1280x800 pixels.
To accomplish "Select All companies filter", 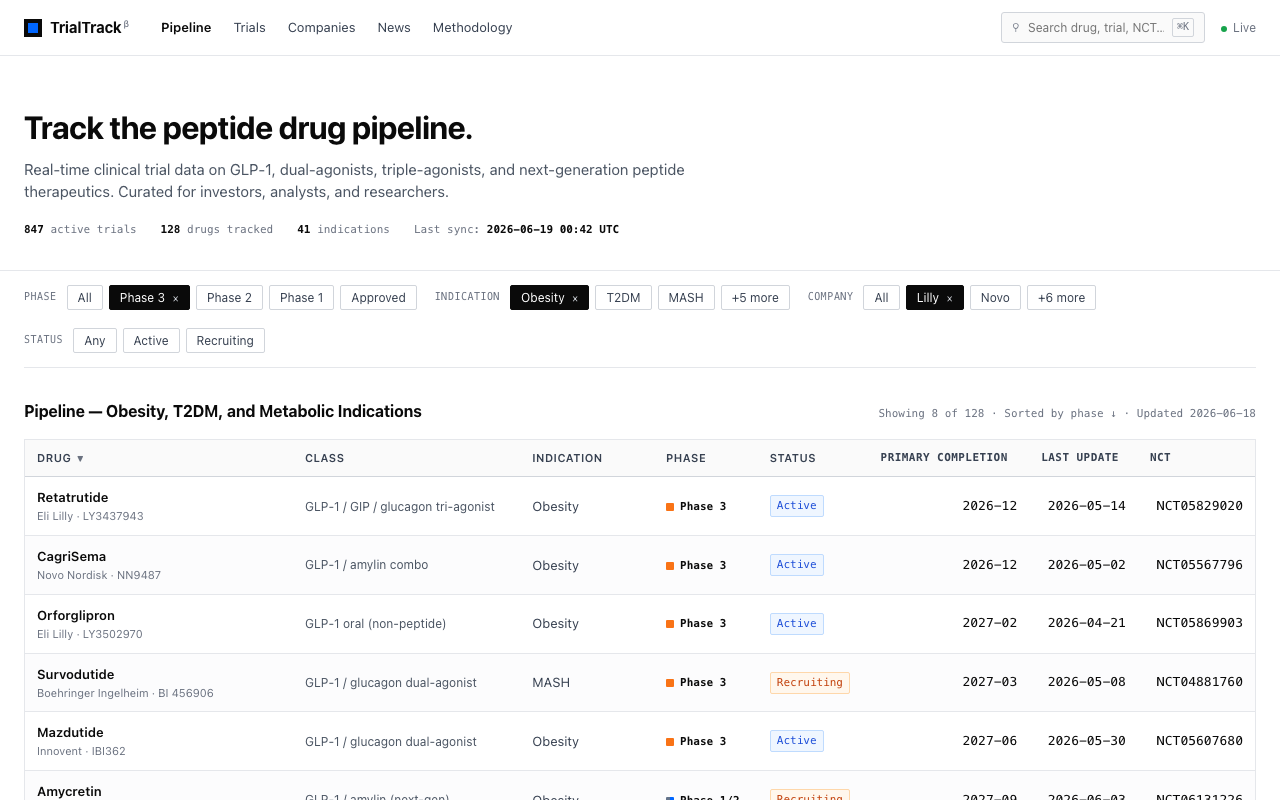I will pyautogui.click(x=881, y=298).
